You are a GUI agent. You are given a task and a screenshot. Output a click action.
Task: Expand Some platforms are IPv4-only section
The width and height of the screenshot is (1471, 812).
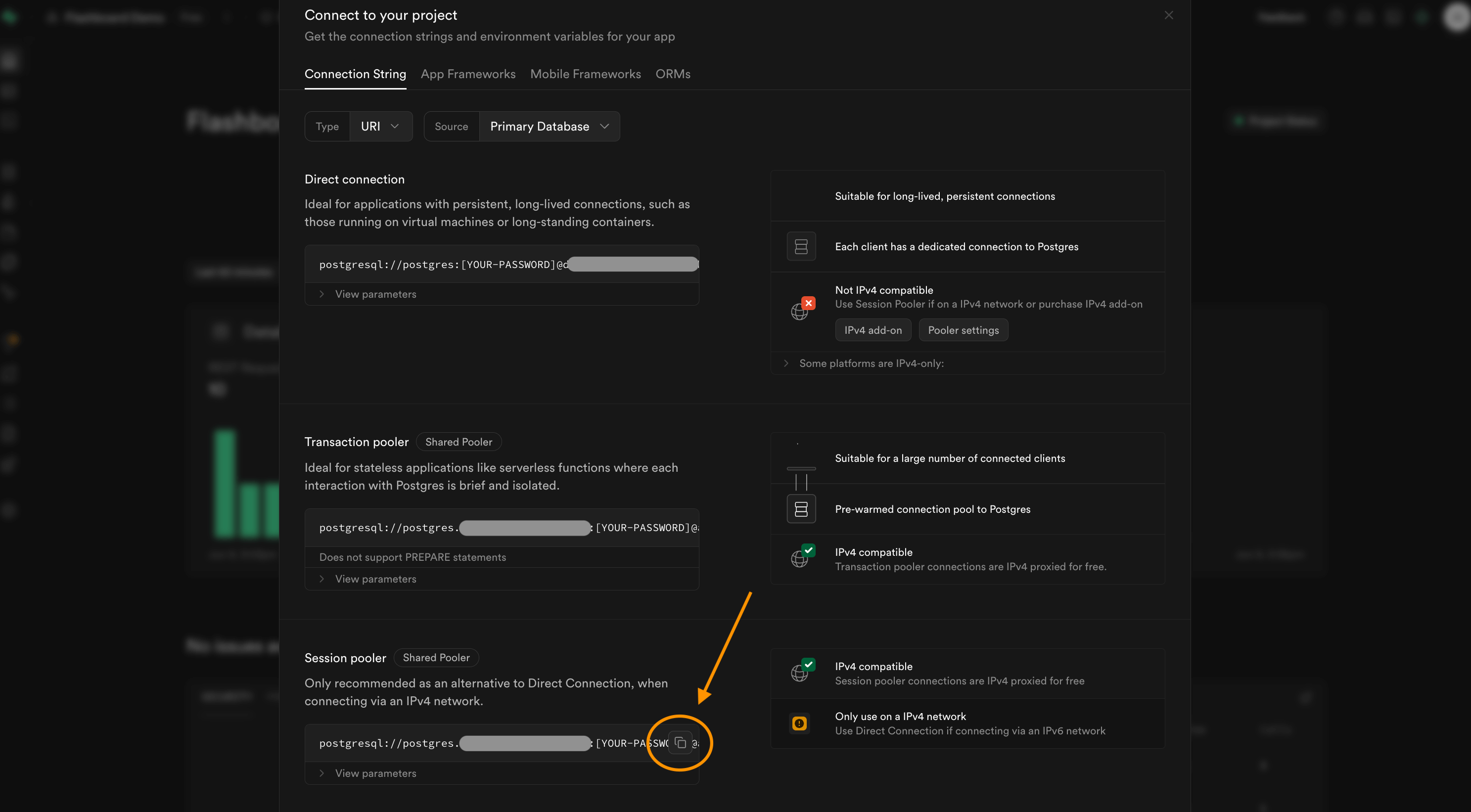tap(871, 363)
